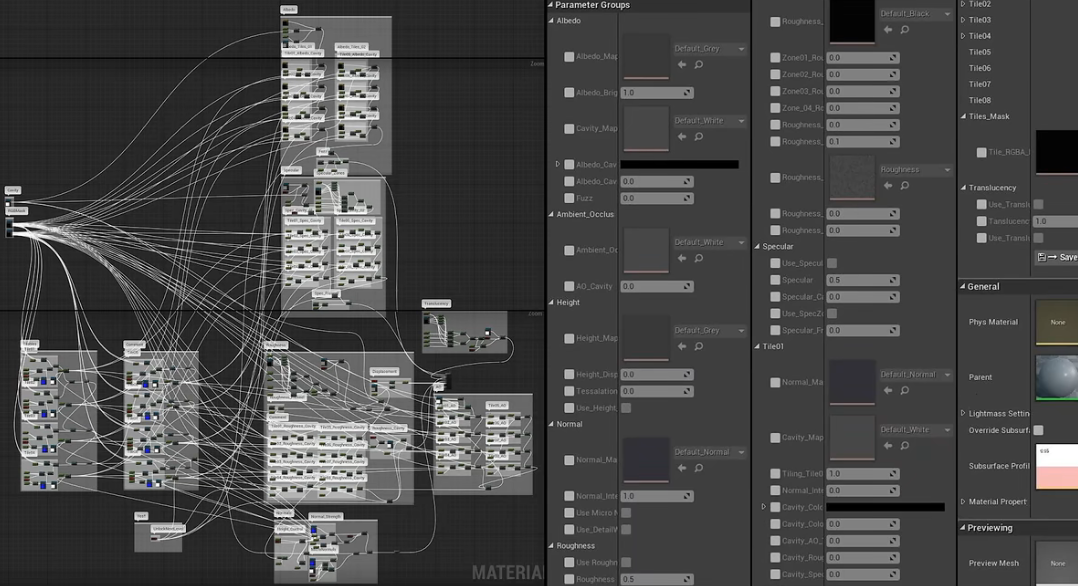
Task: Use selected asset arrow for Albedo group Cavity_Map
Action: (x=682, y=137)
